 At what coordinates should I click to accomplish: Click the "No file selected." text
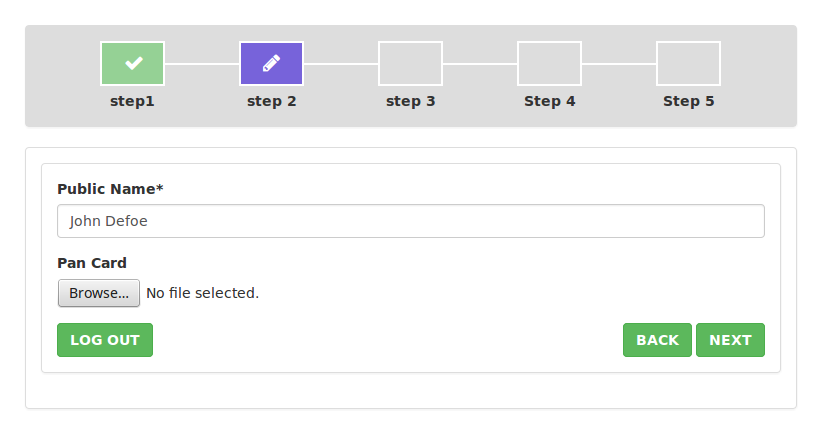202,293
